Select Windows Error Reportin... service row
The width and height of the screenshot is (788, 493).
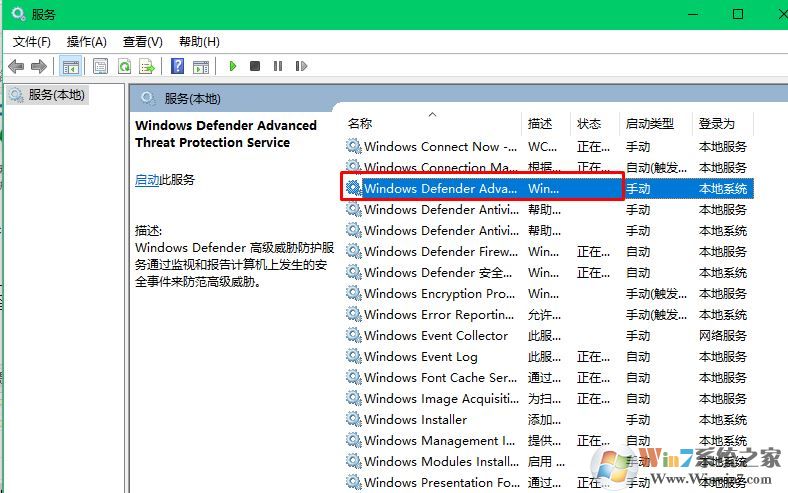point(549,315)
